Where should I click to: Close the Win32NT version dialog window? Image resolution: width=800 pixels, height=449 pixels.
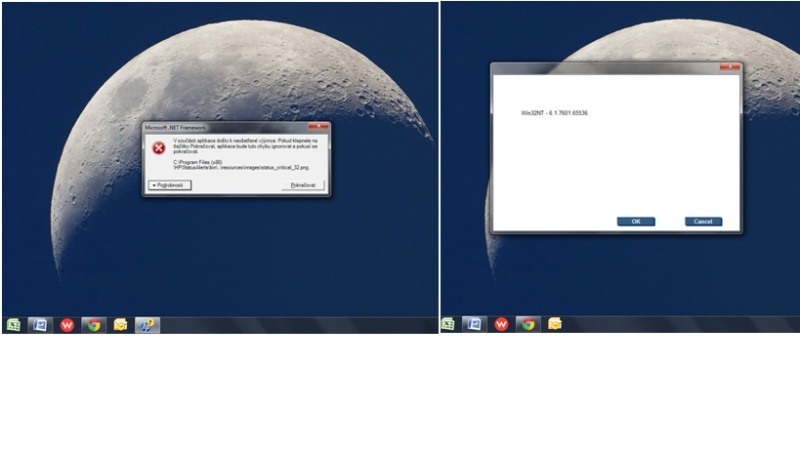click(730, 68)
